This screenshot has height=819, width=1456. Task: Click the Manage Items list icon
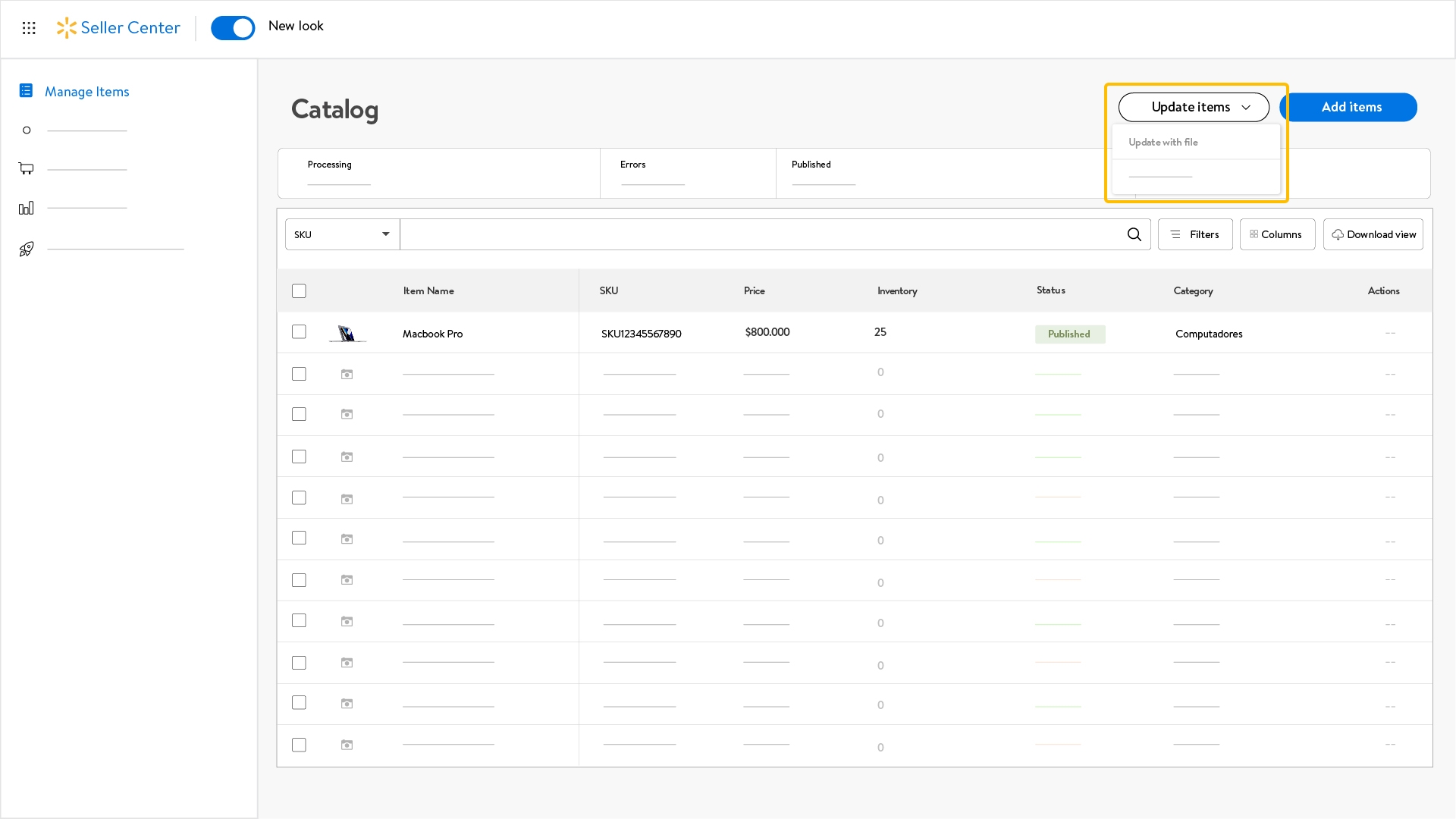point(26,91)
